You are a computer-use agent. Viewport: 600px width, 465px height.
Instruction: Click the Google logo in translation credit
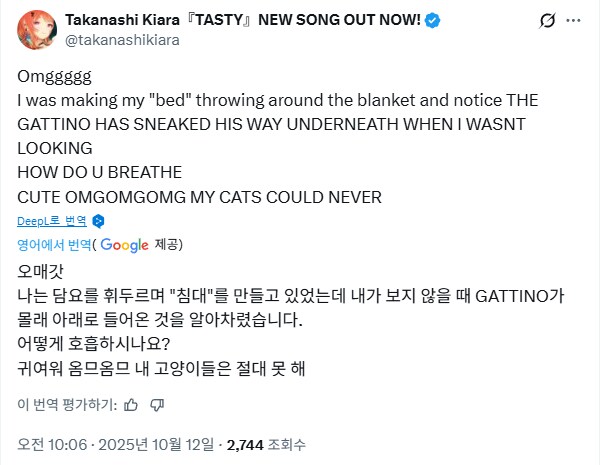[123, 244]
